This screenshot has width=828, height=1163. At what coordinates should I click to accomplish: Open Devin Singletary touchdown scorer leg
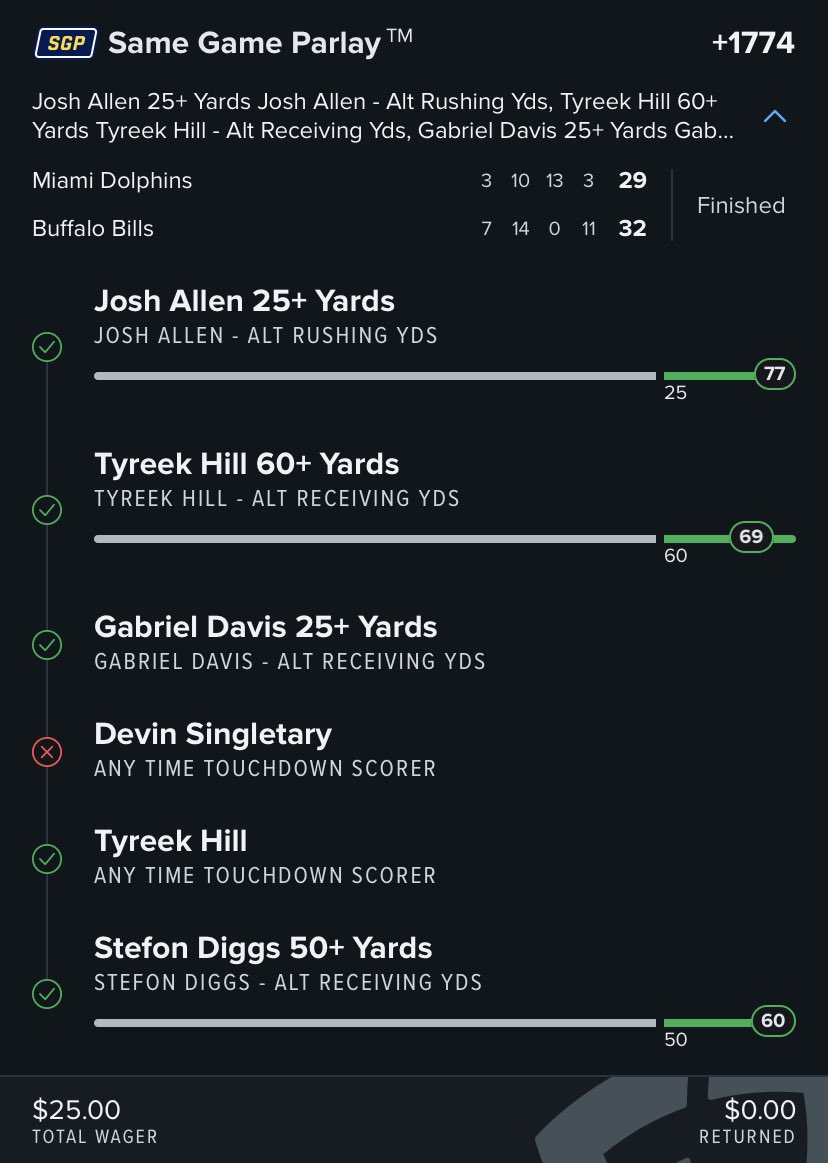(265, 750)
